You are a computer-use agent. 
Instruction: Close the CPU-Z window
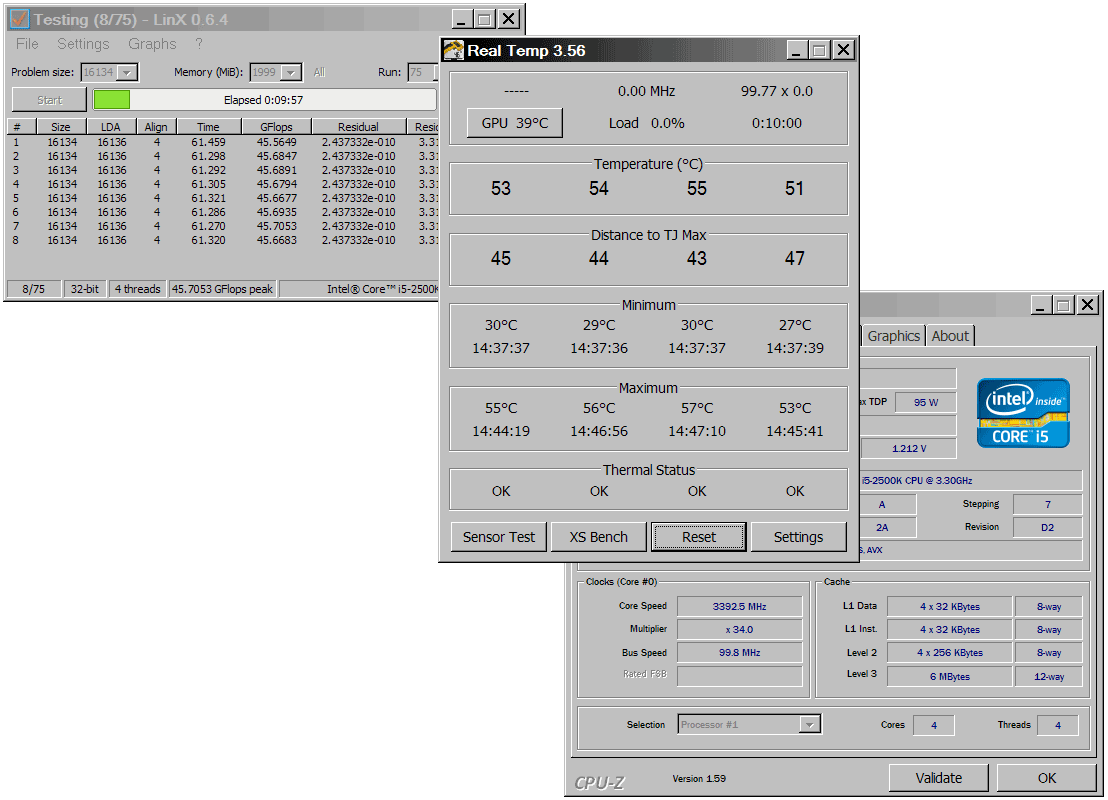tap(1088, 305)
